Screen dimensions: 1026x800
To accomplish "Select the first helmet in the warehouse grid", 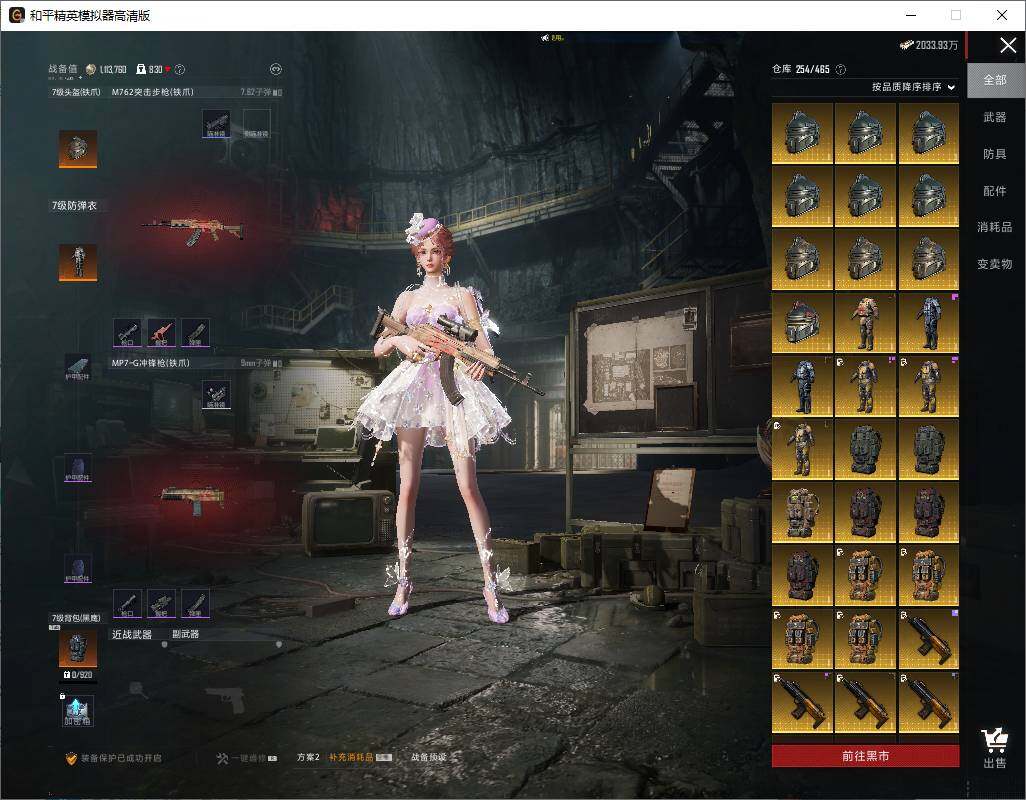I will click(802, 133).
